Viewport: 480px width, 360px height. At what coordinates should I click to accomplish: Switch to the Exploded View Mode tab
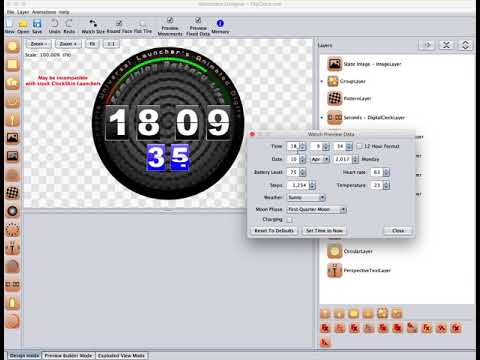tap(121, 356)
